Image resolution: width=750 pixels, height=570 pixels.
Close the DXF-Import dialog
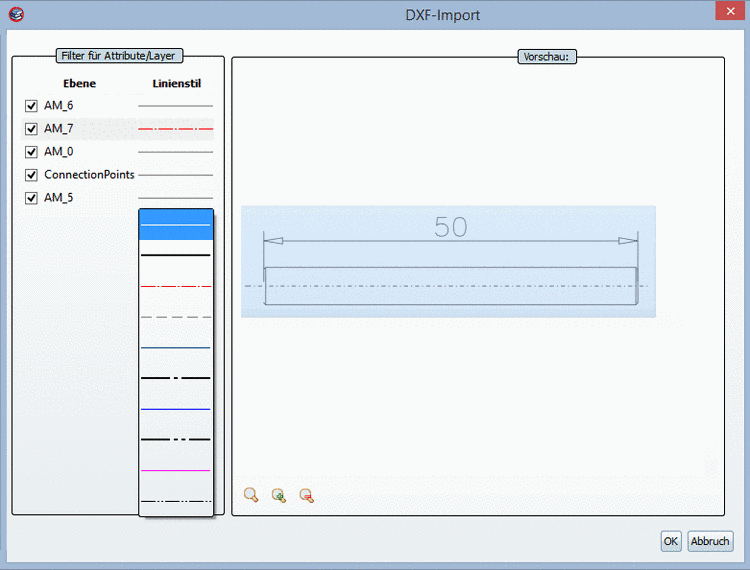pyautogui.click(x=730, y=11)
